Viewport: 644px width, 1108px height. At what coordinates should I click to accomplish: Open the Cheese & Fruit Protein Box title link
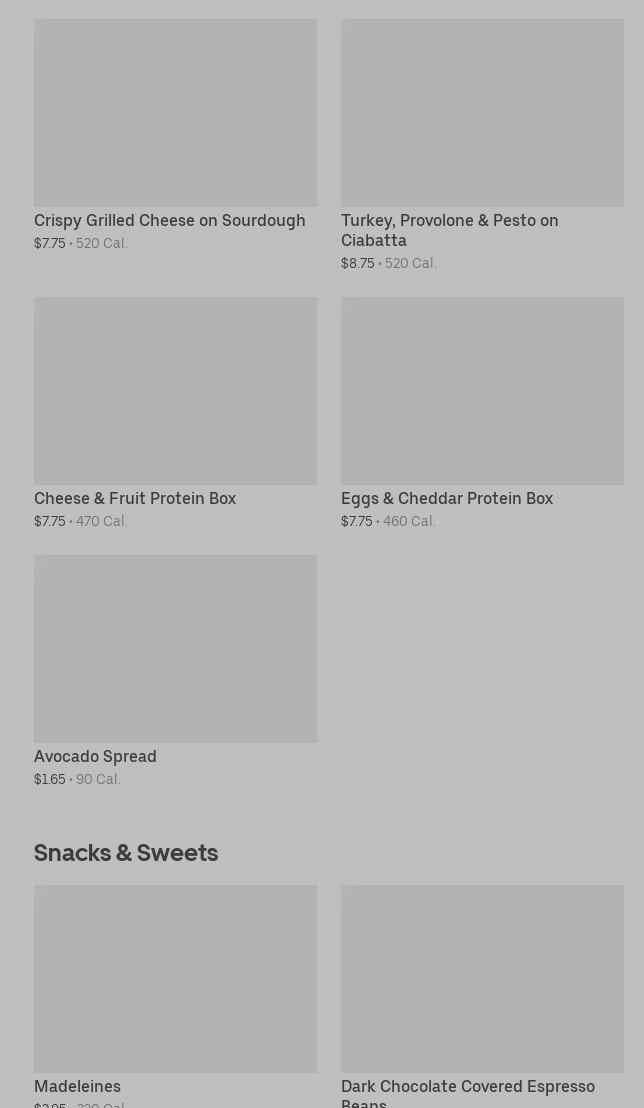point(135,498)
